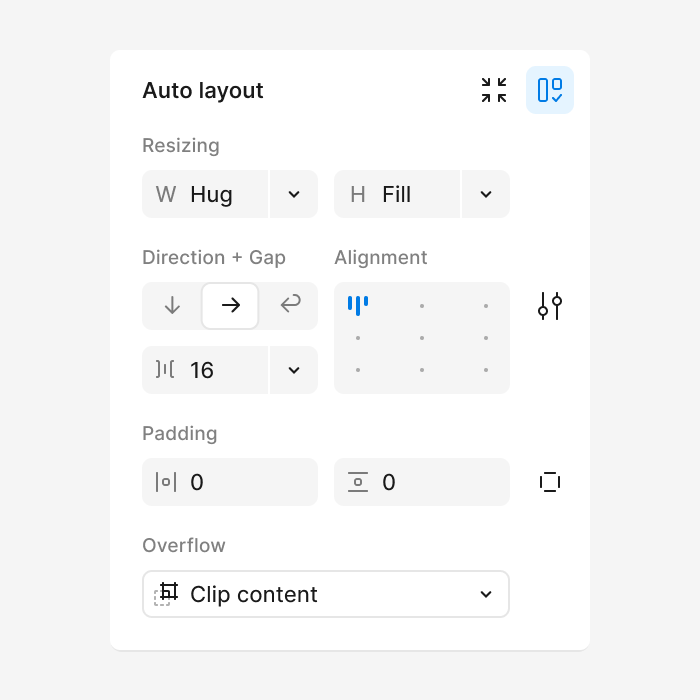Screen dimensions: 700x700
Task: Click the height field showing Fill
Action: 397,194
